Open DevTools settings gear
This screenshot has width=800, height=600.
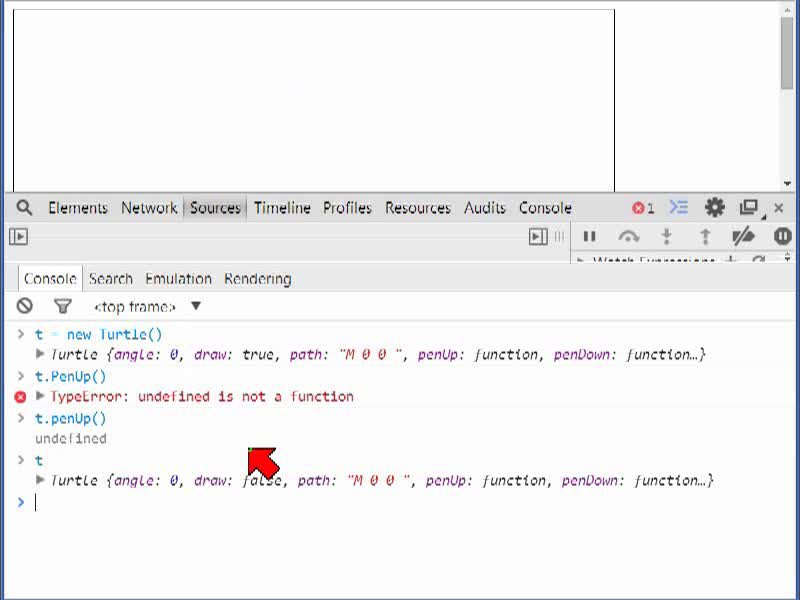click(714, 207)
